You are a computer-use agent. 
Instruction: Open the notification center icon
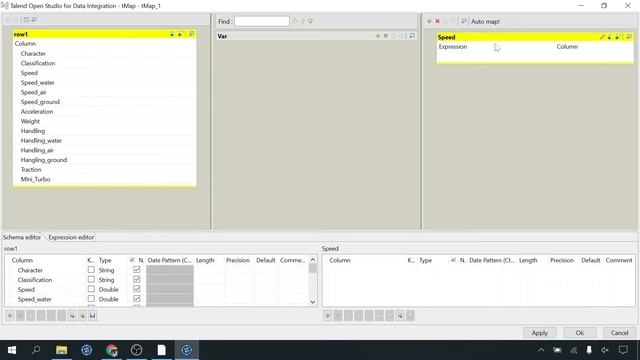[623, 350]
